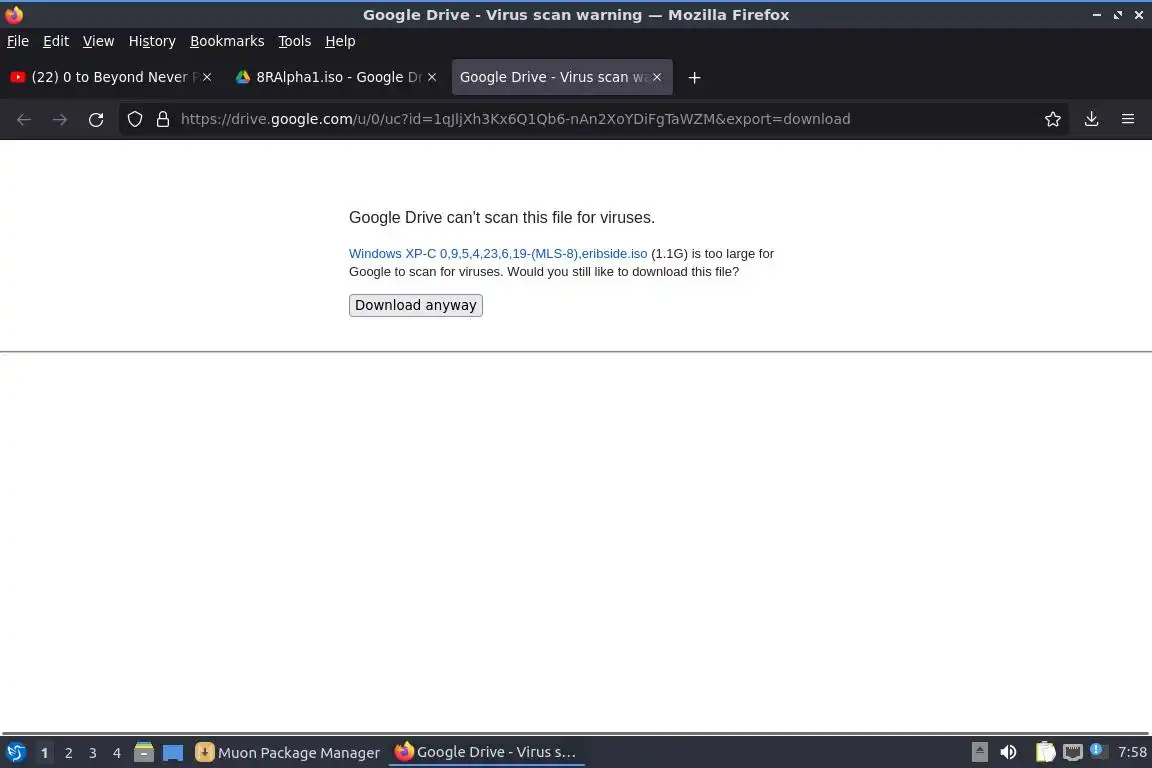This screenshot has height=768, width=1152.
Task: Open the Firefox downloads panel
Action: point(1091,119)
